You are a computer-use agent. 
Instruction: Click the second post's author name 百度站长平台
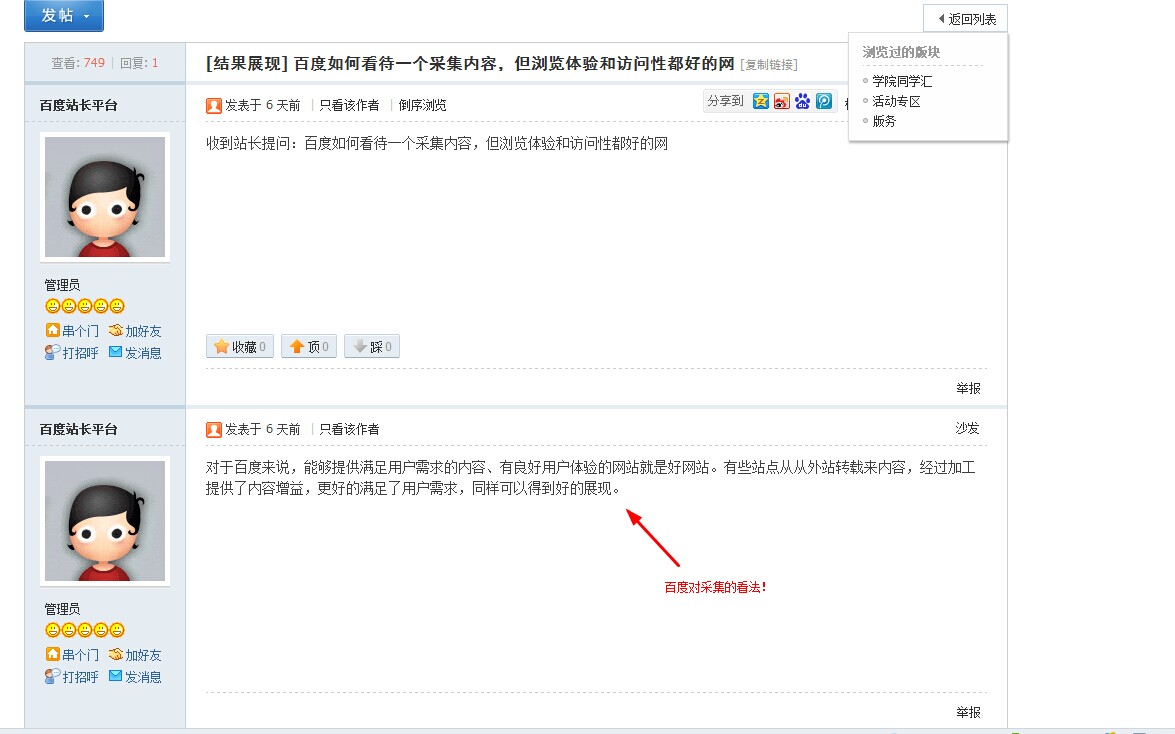coord(79,430)
